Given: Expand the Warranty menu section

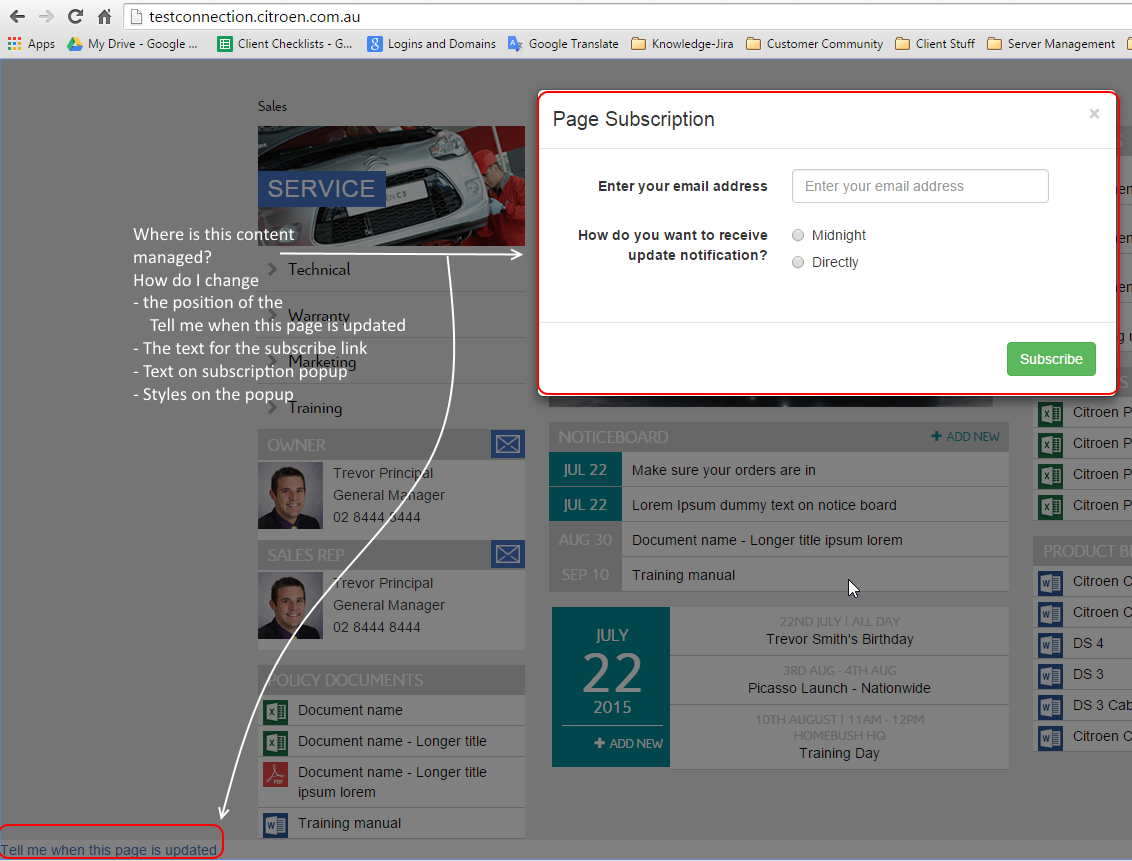Looking at the screenshot, I should point(318,316).
